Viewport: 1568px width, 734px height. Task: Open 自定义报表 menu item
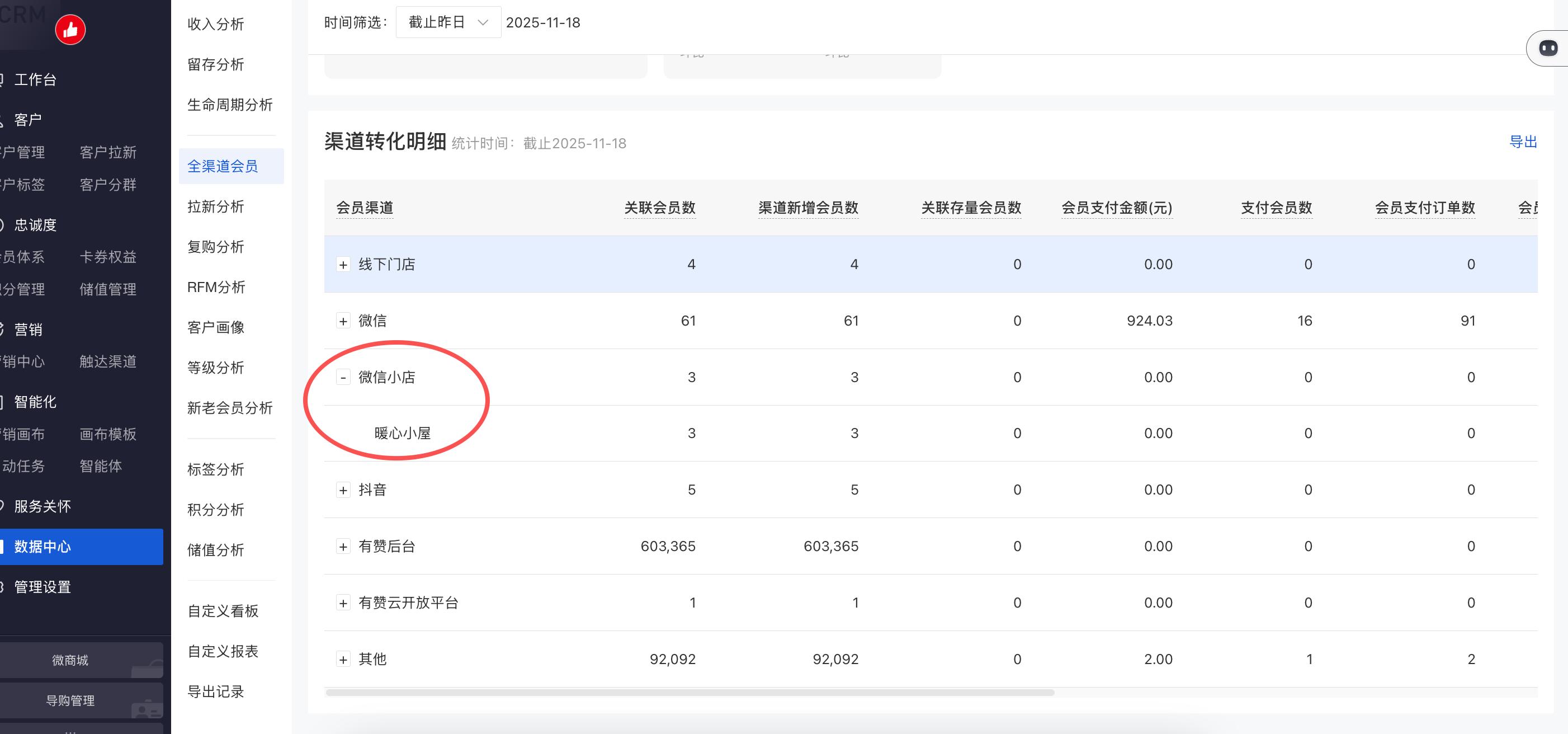[x=223, y=651]
